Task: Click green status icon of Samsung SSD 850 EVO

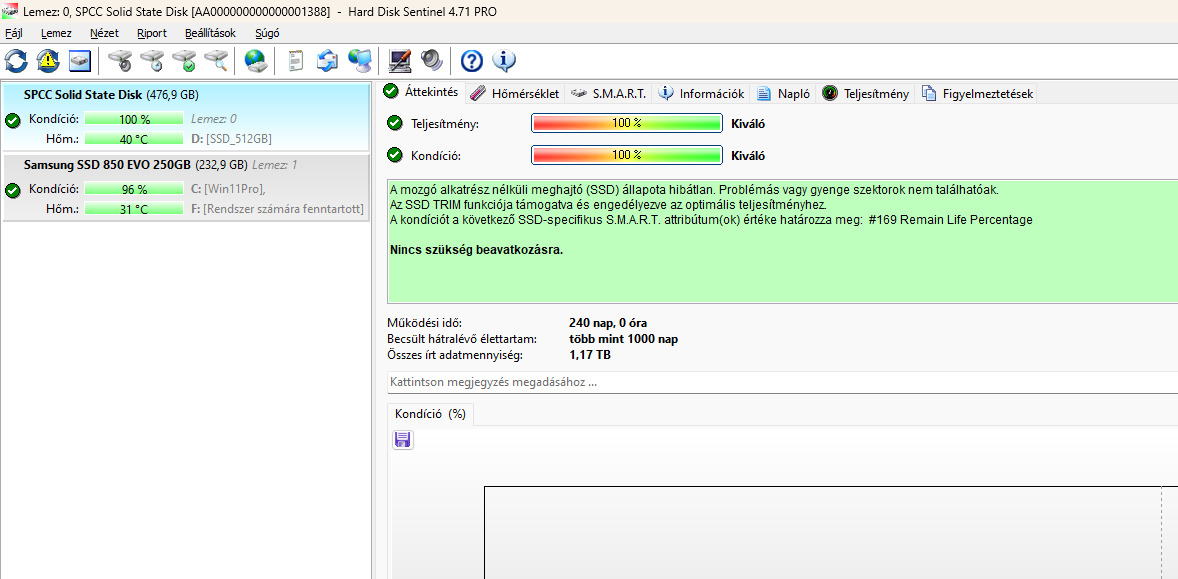Action: coord(12,190)
